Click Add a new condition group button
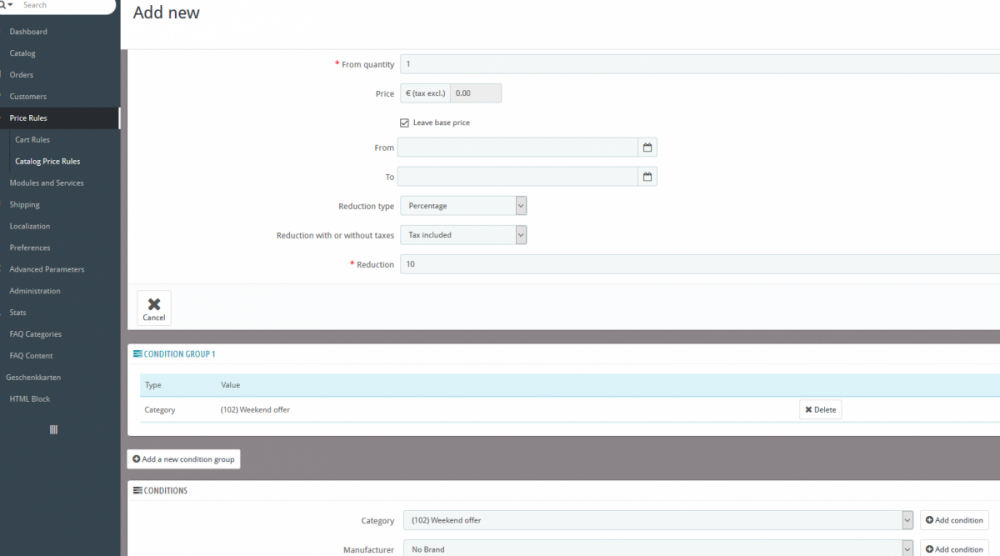This screenshot has width=1000, height=556. (184, 459)
